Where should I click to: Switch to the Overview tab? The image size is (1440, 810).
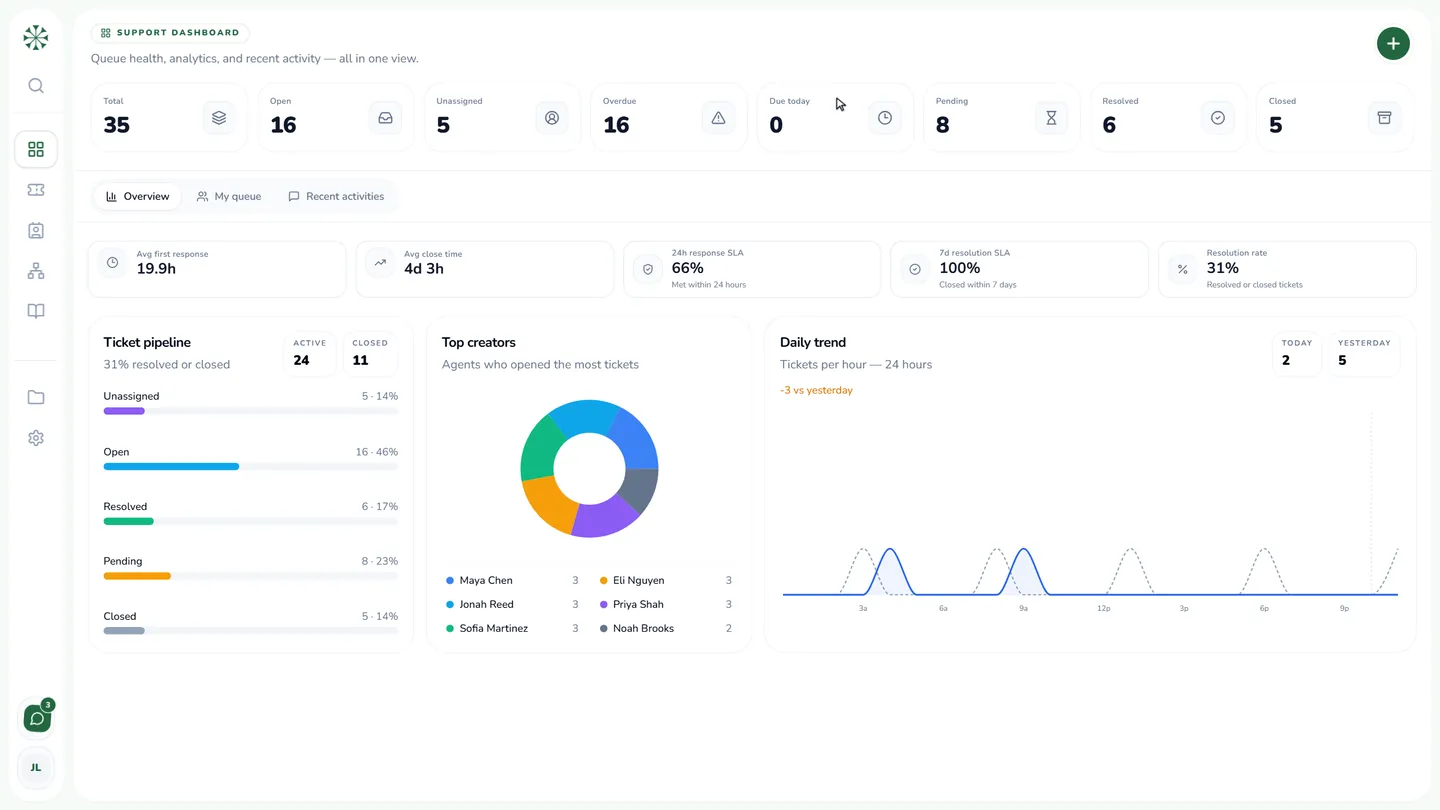(x=138, y=197)
